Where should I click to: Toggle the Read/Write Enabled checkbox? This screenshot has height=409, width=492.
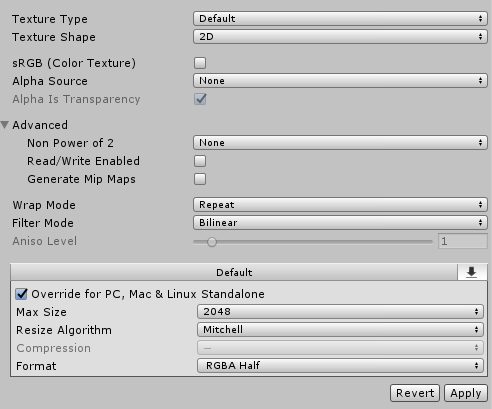[200, 161]
